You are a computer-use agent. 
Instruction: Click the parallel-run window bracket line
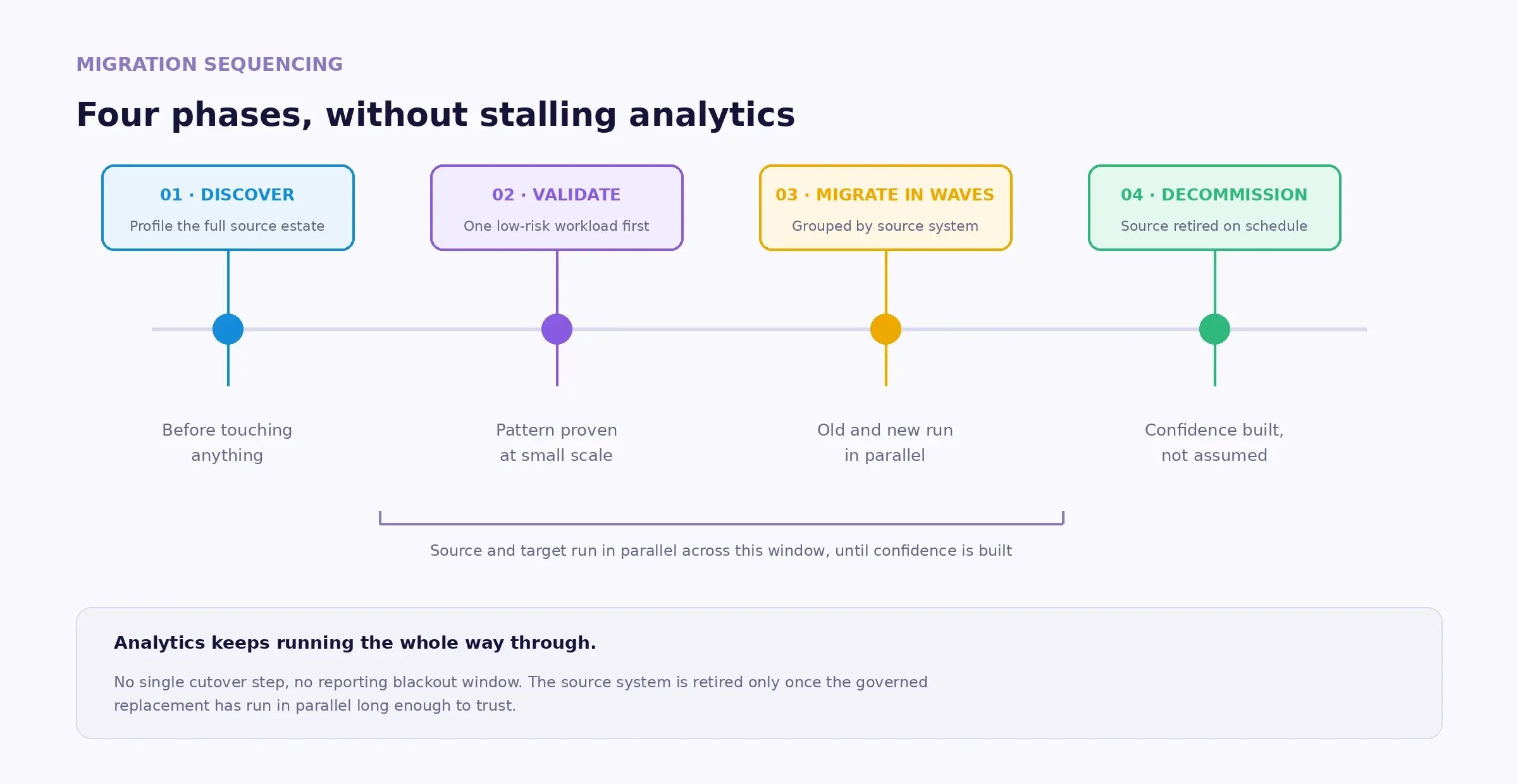click(x=721, y=523)
